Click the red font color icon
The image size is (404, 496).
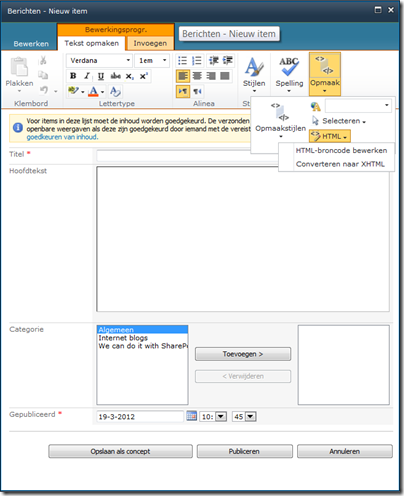(93, 91)
